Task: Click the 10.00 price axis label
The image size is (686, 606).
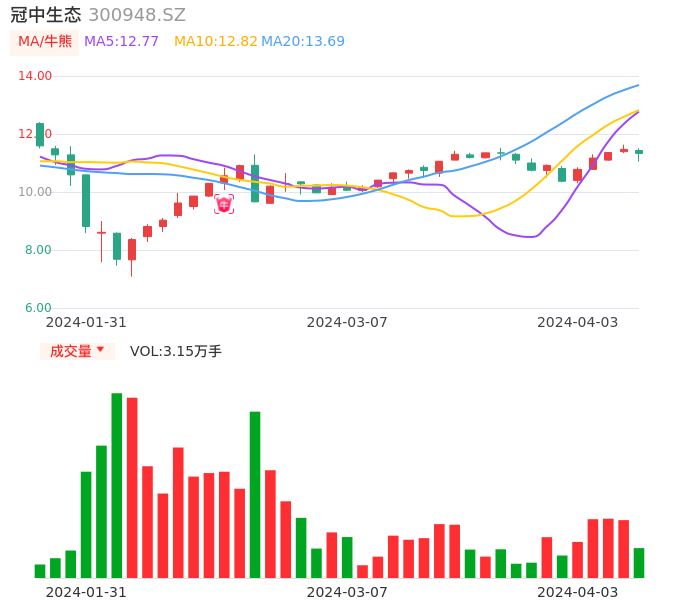Action: coord(36,192)
